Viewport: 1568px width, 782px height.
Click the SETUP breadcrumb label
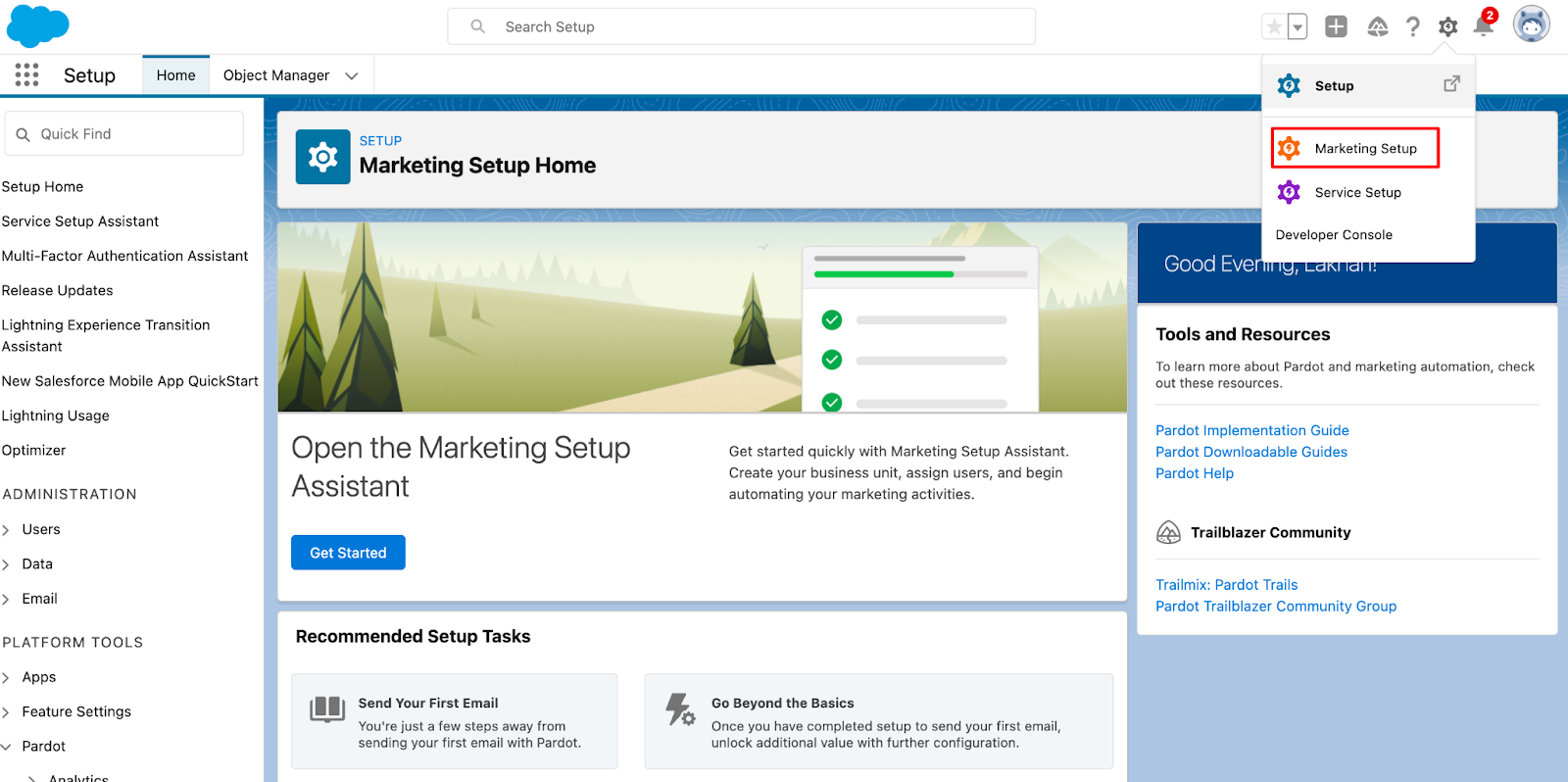pyautogui.click(x=380, y=141)
